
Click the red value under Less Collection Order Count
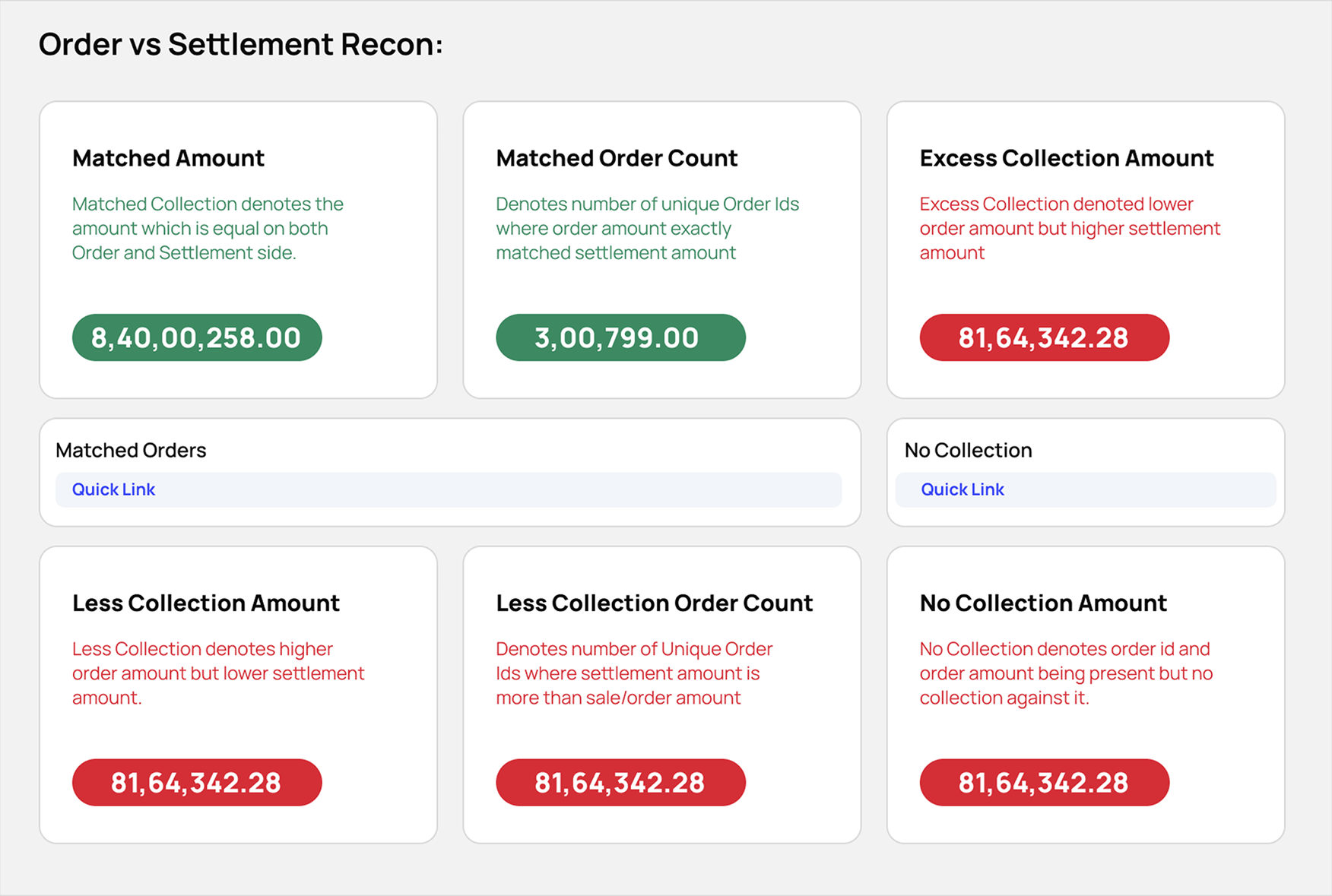coord(620,782)
